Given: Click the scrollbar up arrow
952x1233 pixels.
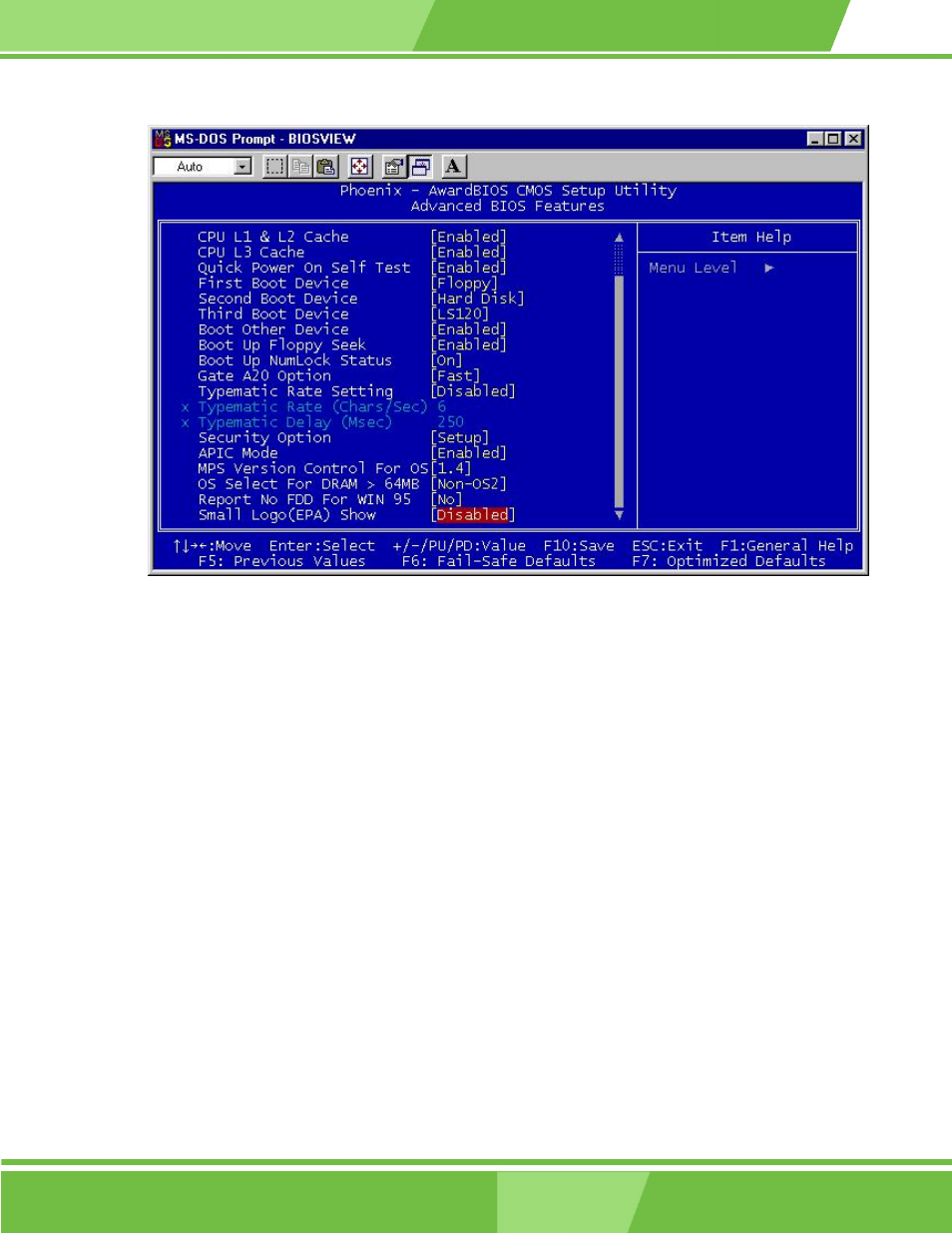Looking at the screenshot, I should tap(619, 238).
